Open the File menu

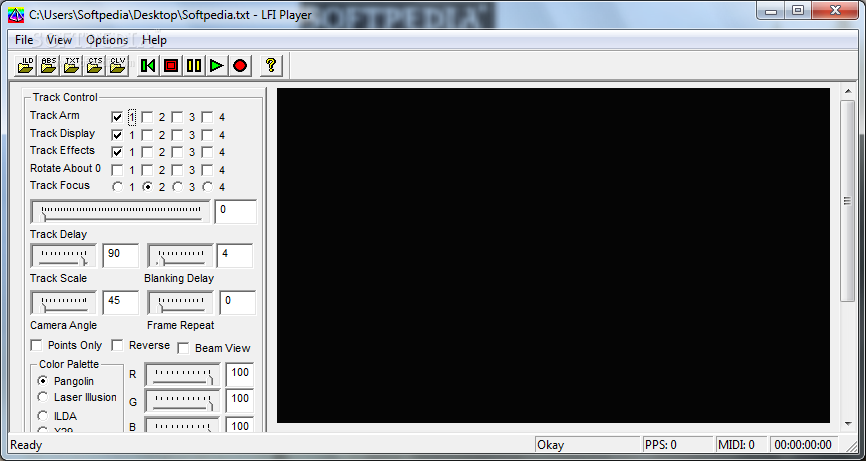[24, 40]
